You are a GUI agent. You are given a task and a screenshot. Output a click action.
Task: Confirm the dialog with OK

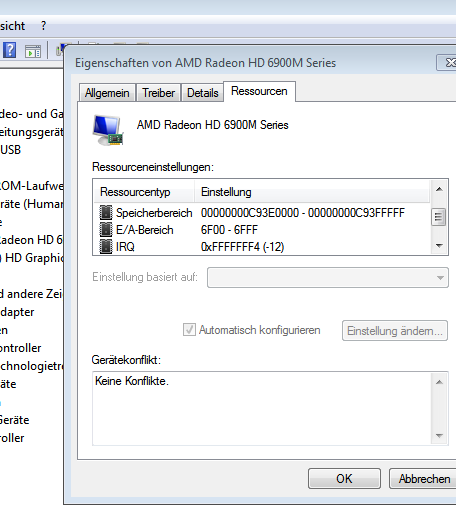[x=344, y=479]
